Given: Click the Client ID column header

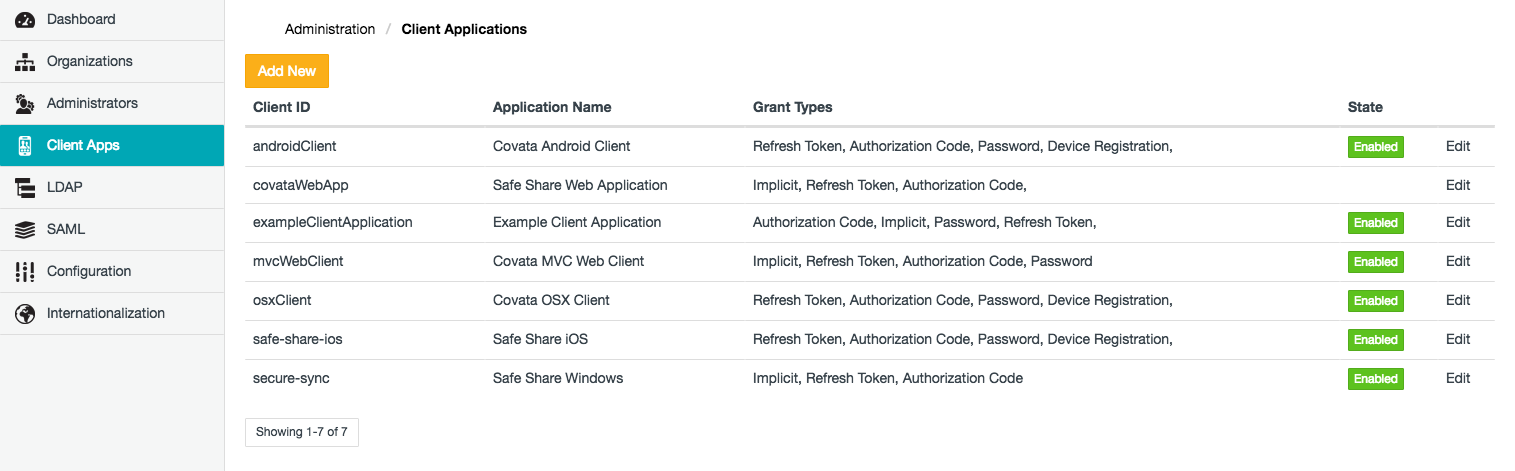Looking at the screenshot, I should pos(288,107).
